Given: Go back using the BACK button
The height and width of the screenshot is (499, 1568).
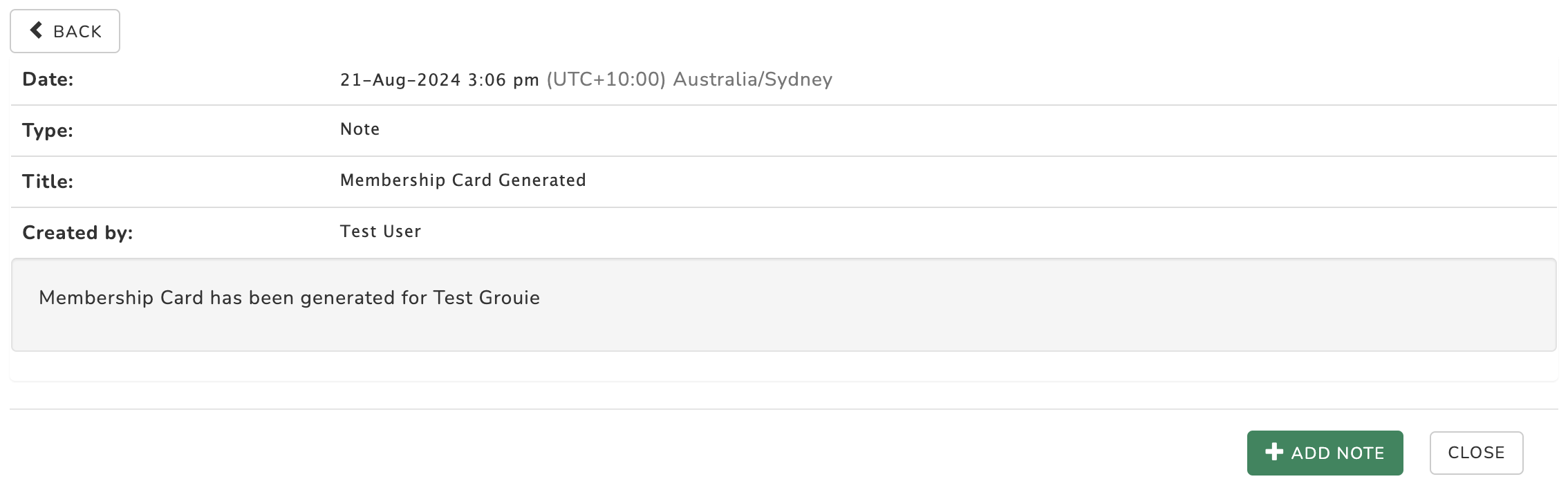Looking at the screenshot, I should pyautogui.click(x=65, y=31).
